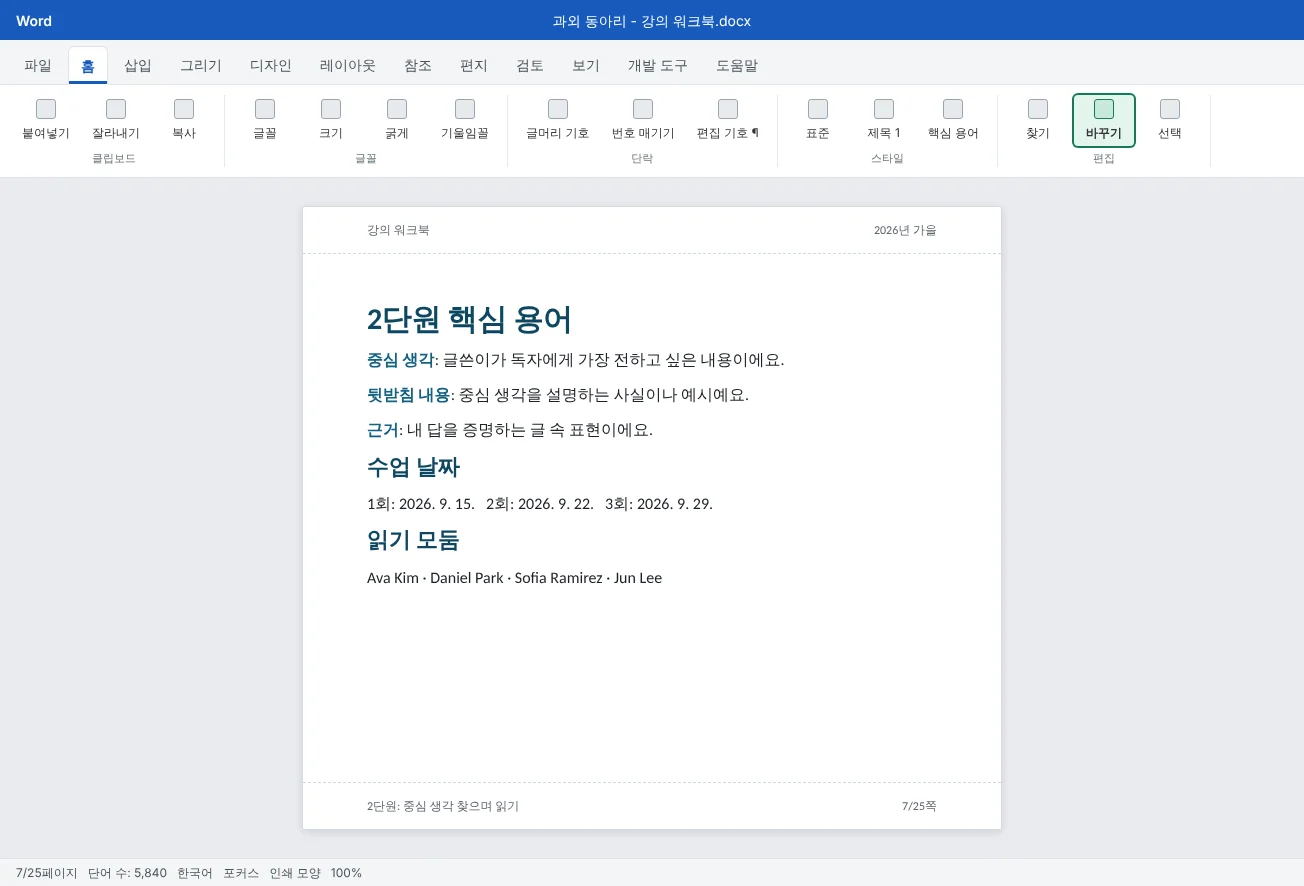Image resolution: width=1304 pixels, height=886 pixels.
Task: Apply the 핵심 용어 style
Action: [x=953, y=120]
